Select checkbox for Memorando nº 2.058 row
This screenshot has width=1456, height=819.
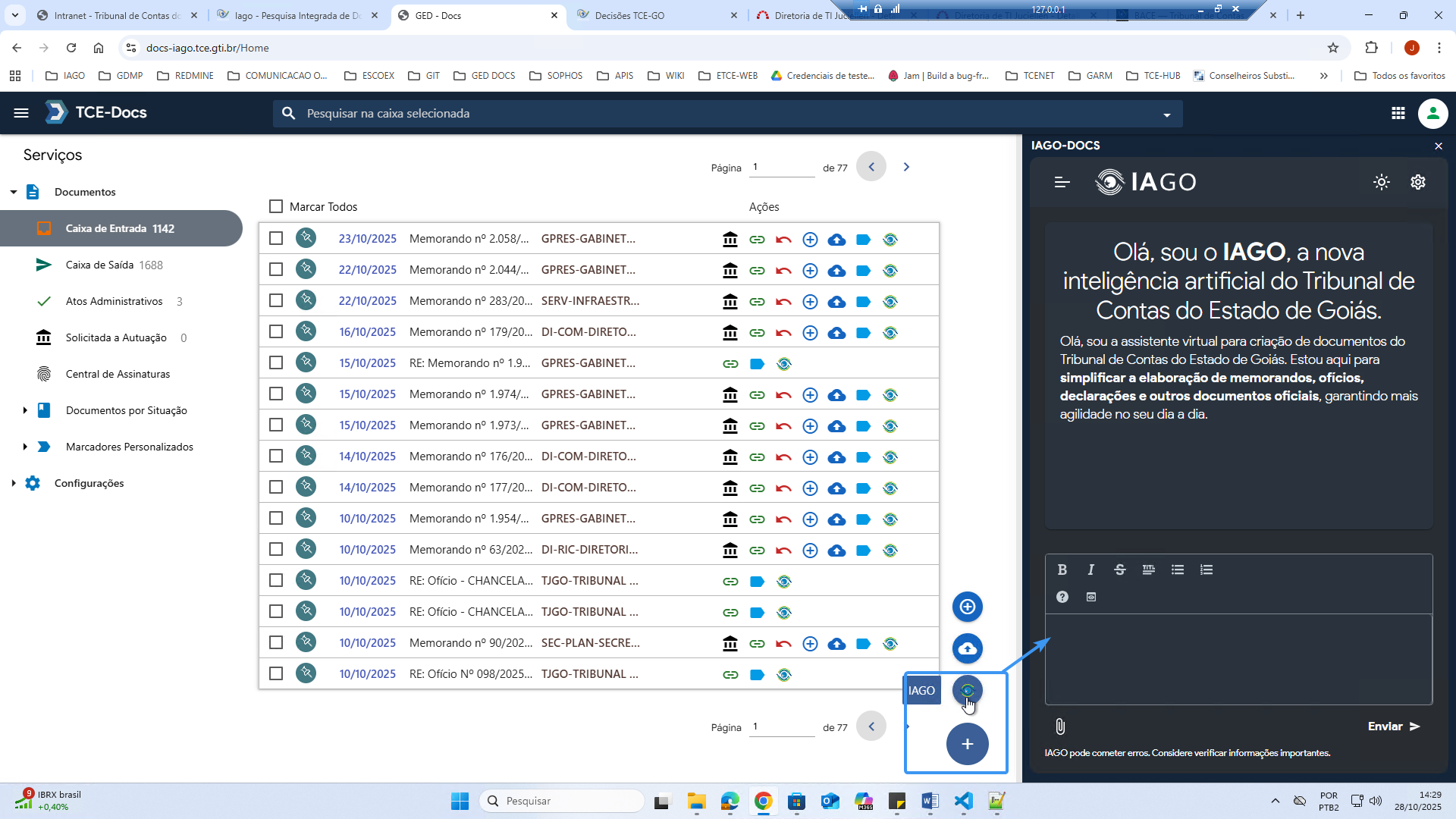click(276, 238)
